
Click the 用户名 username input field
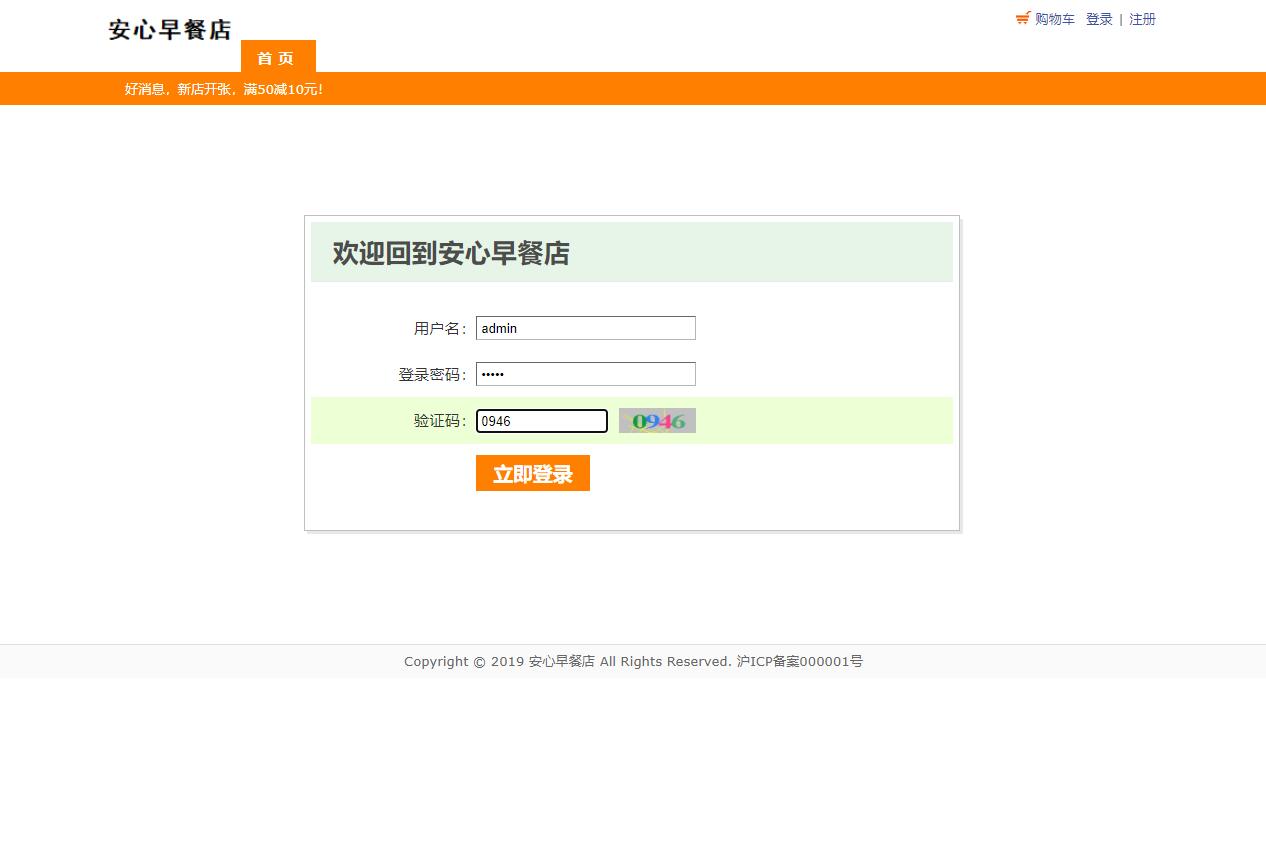tap(585, 327)
